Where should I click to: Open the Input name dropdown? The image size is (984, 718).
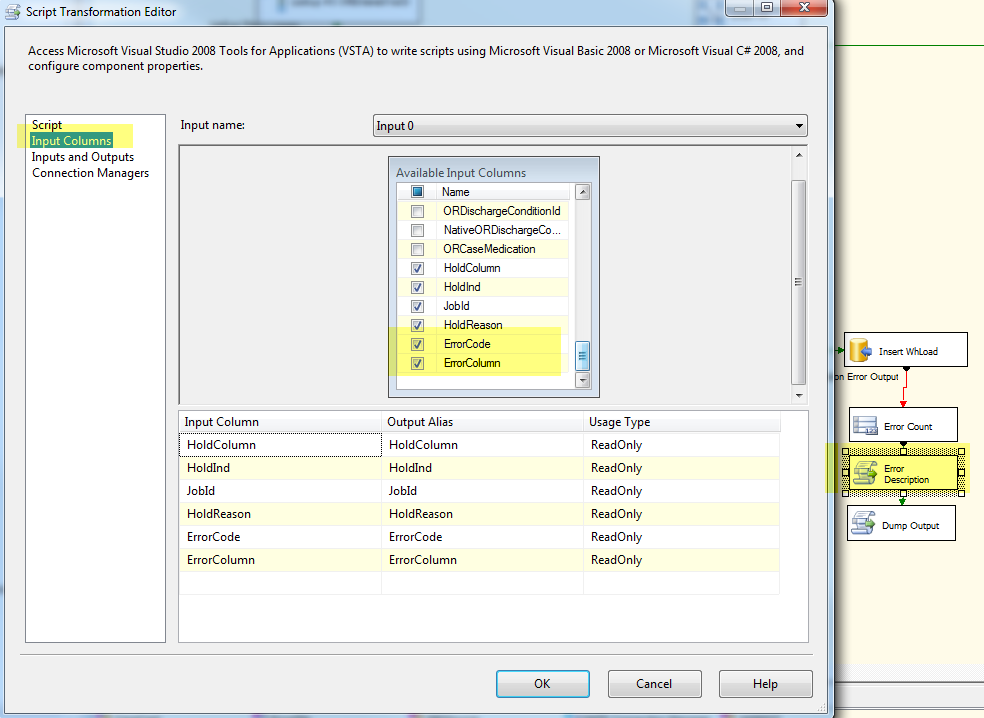click(799, 125)
